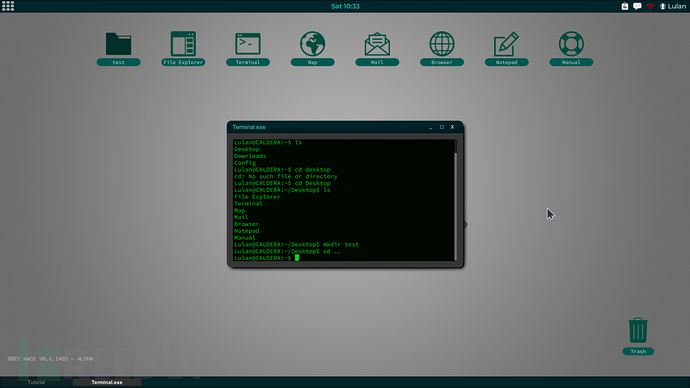Open the Terminal desktop icon
The height and width of the screenshot is (388, 690).
(x=248, y=48)
